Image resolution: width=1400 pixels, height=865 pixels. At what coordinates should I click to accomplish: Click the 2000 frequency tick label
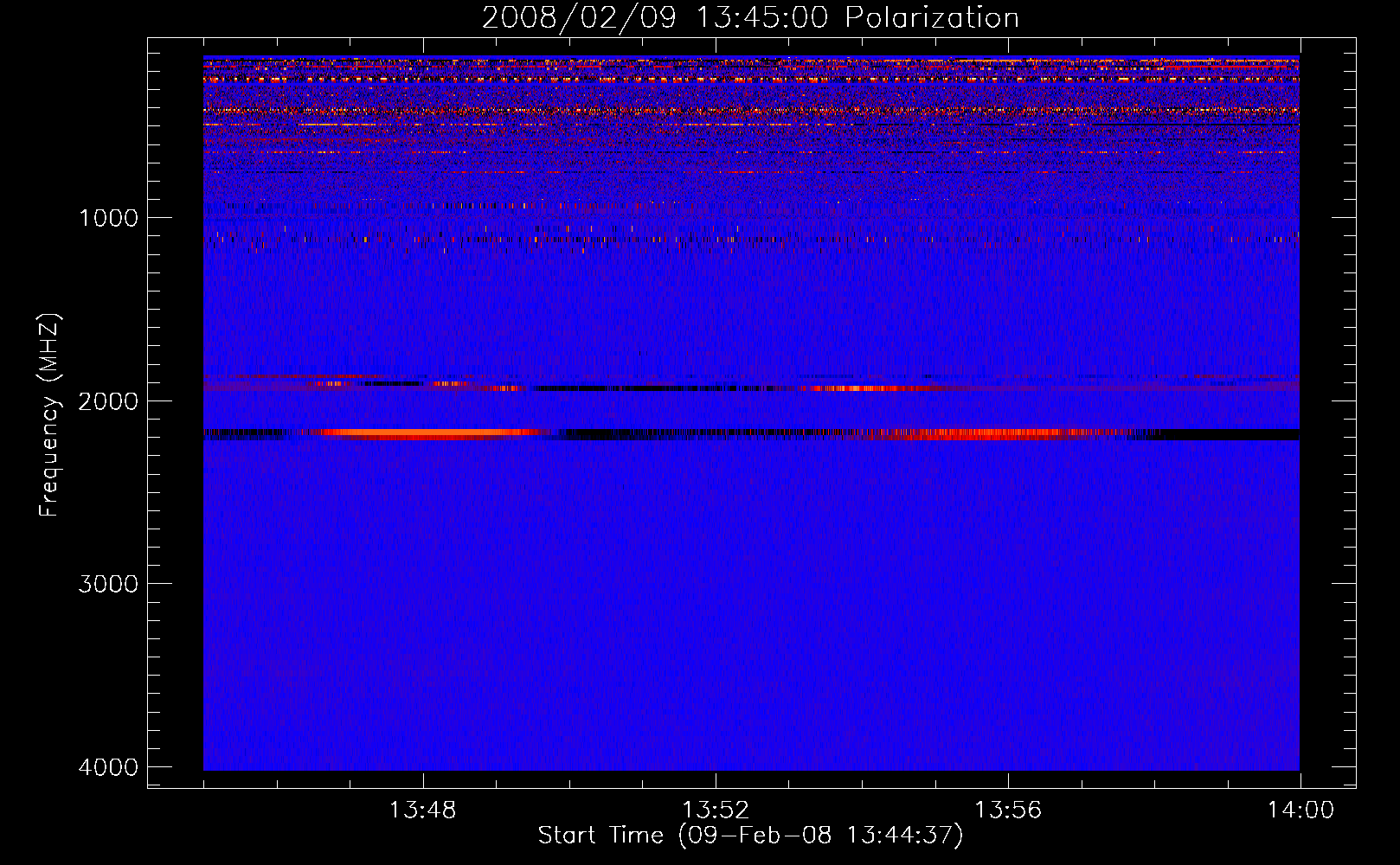108,400
